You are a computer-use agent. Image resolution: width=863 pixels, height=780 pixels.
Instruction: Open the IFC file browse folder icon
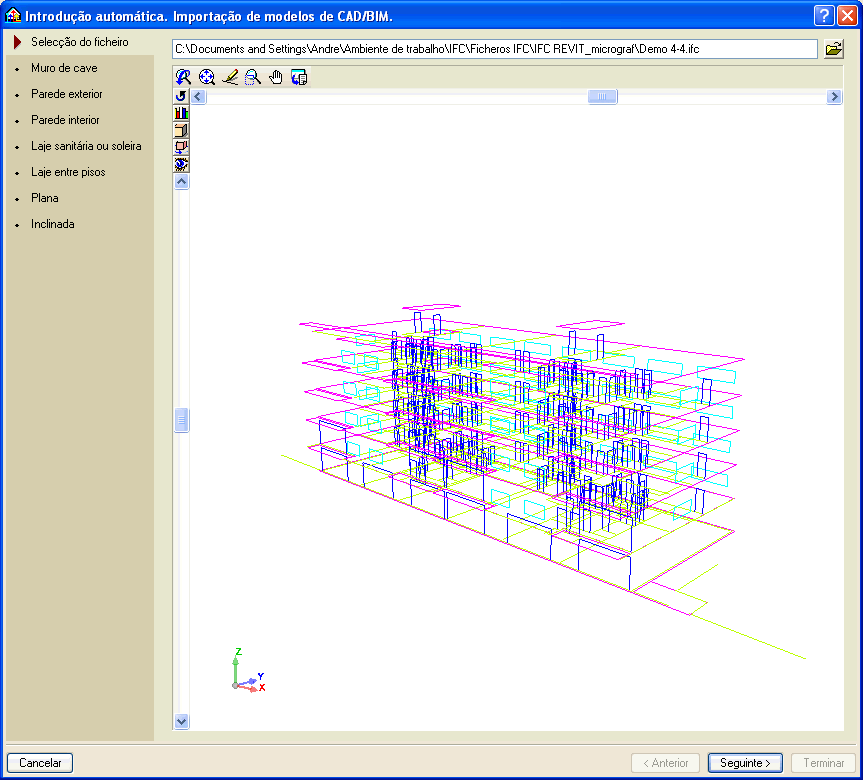tap(833, 49)
